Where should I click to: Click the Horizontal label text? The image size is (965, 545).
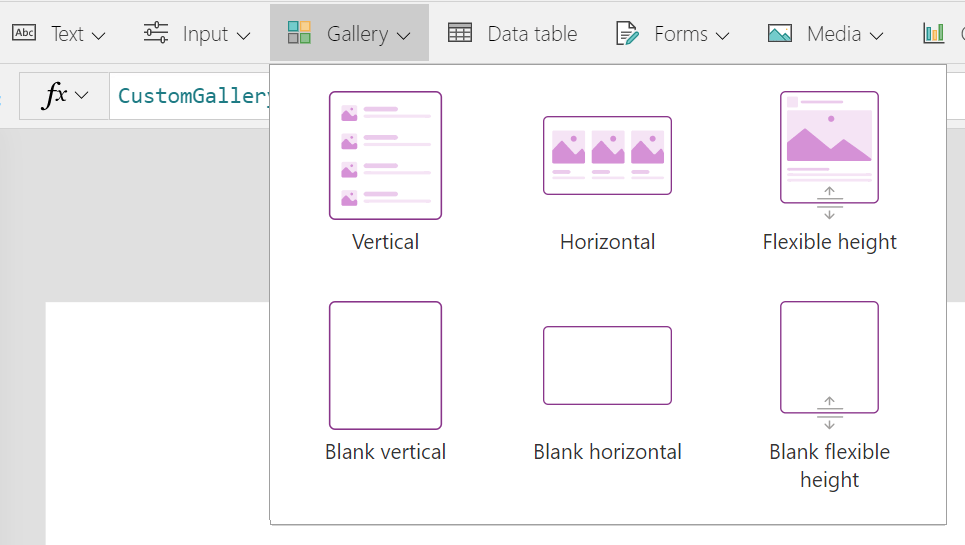click(x=607, y=242)
